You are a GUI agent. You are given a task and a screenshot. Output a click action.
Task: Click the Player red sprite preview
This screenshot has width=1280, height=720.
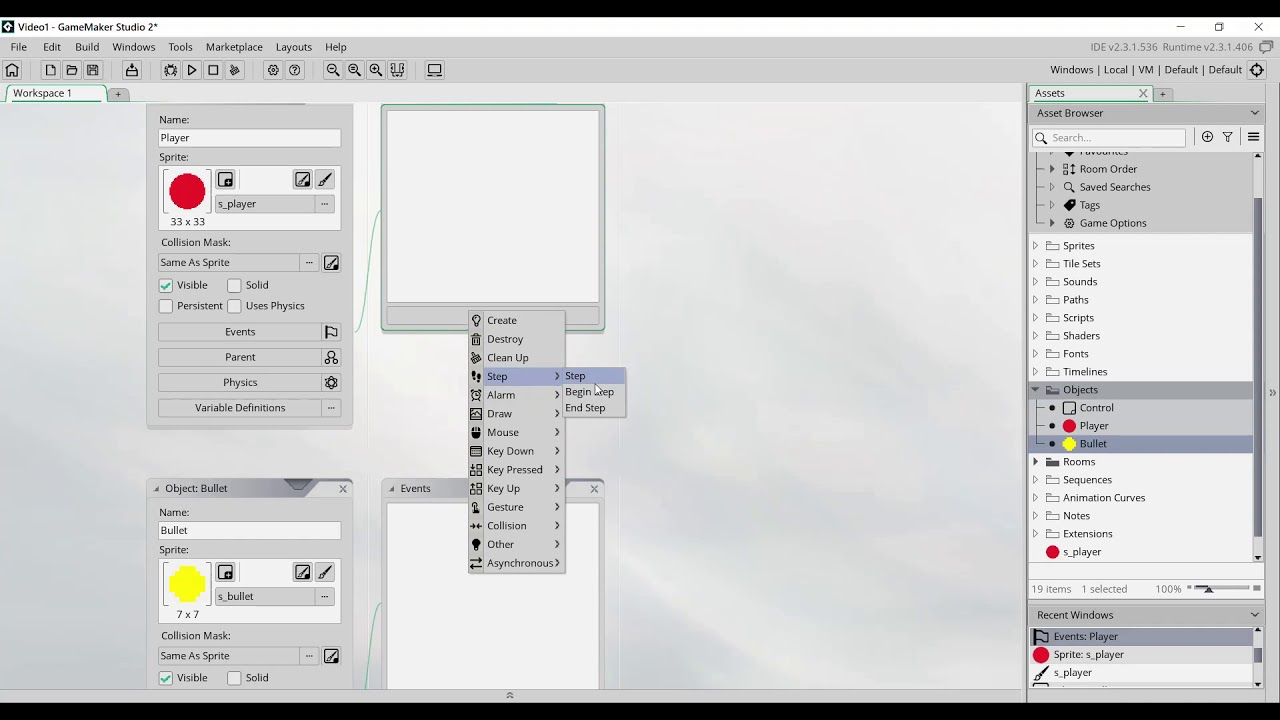[x=187, y=192]
